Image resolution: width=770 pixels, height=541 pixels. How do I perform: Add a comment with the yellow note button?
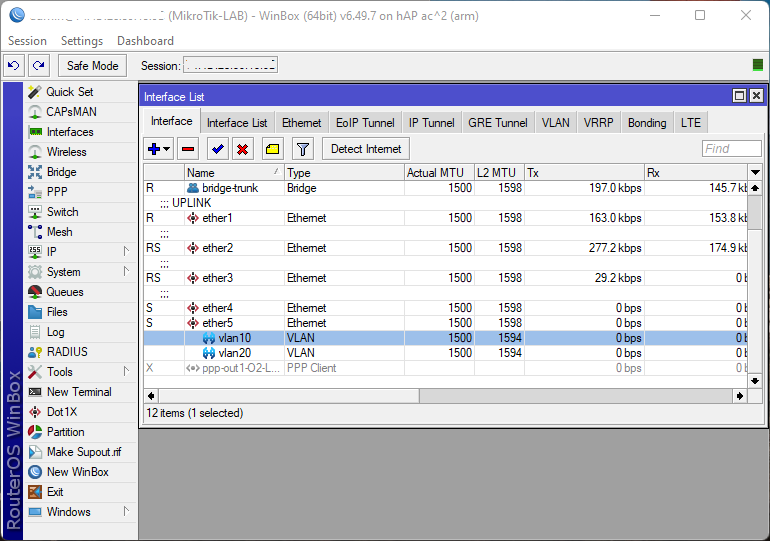[273, 149]
